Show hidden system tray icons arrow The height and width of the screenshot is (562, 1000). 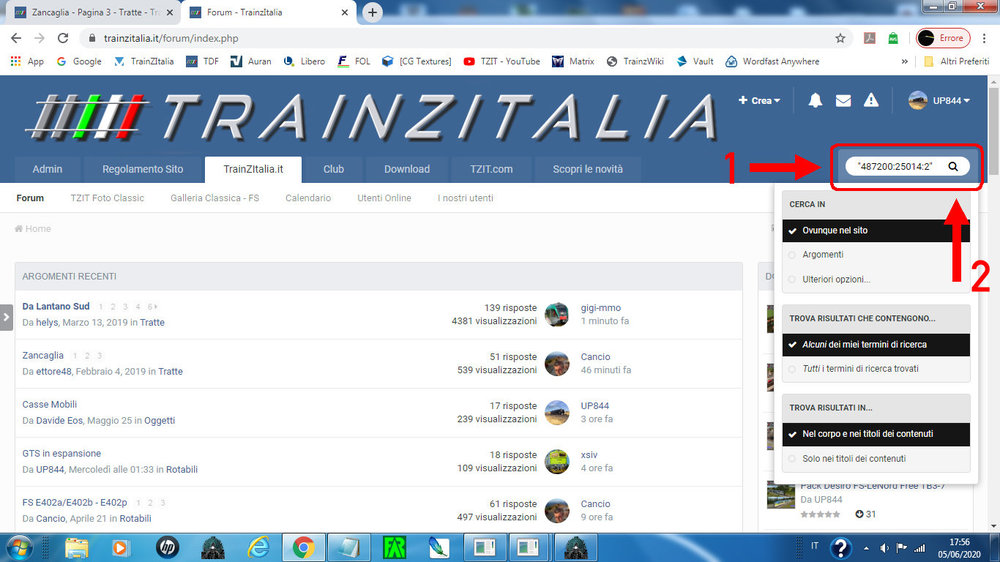point(866,548)
